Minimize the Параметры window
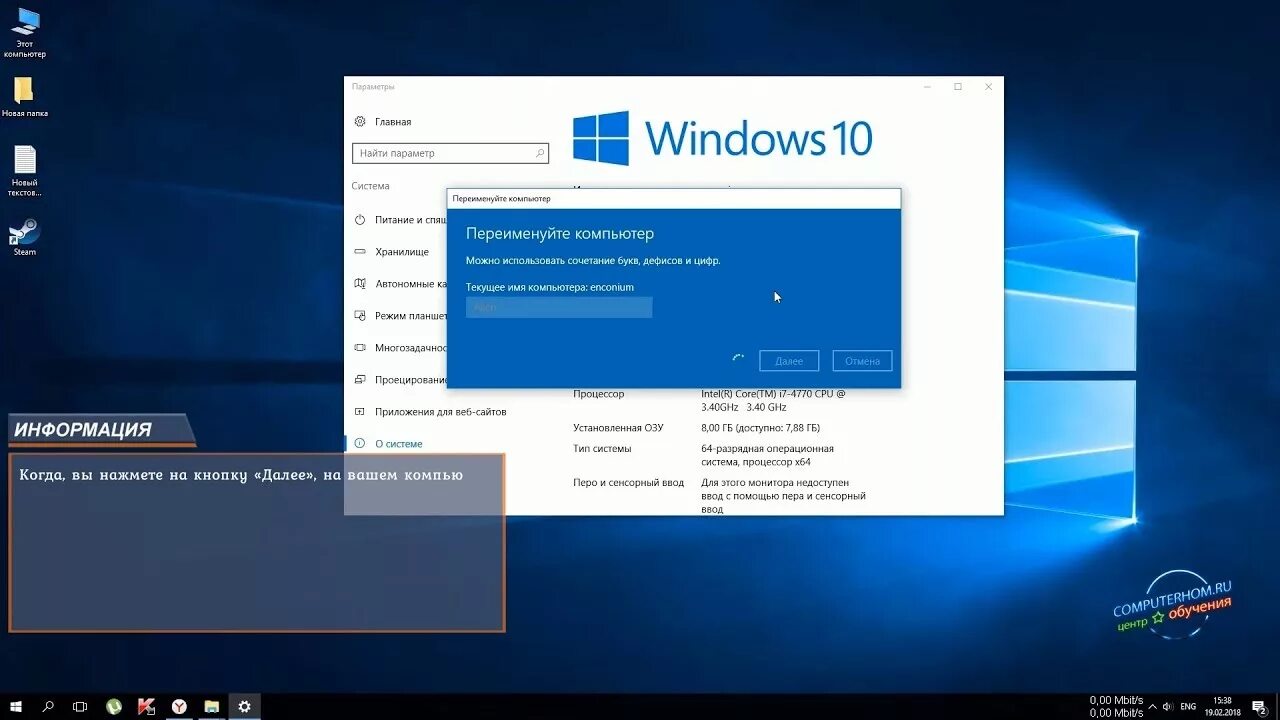Screen dimensions: 1280x720 tap(927, 87)
